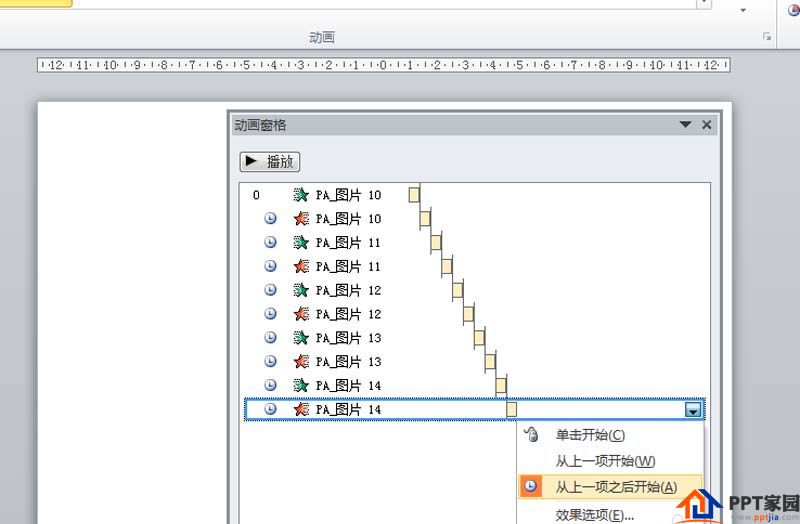Click mouse icon next to 单击开始 menu entry

[x=531, y=435]
